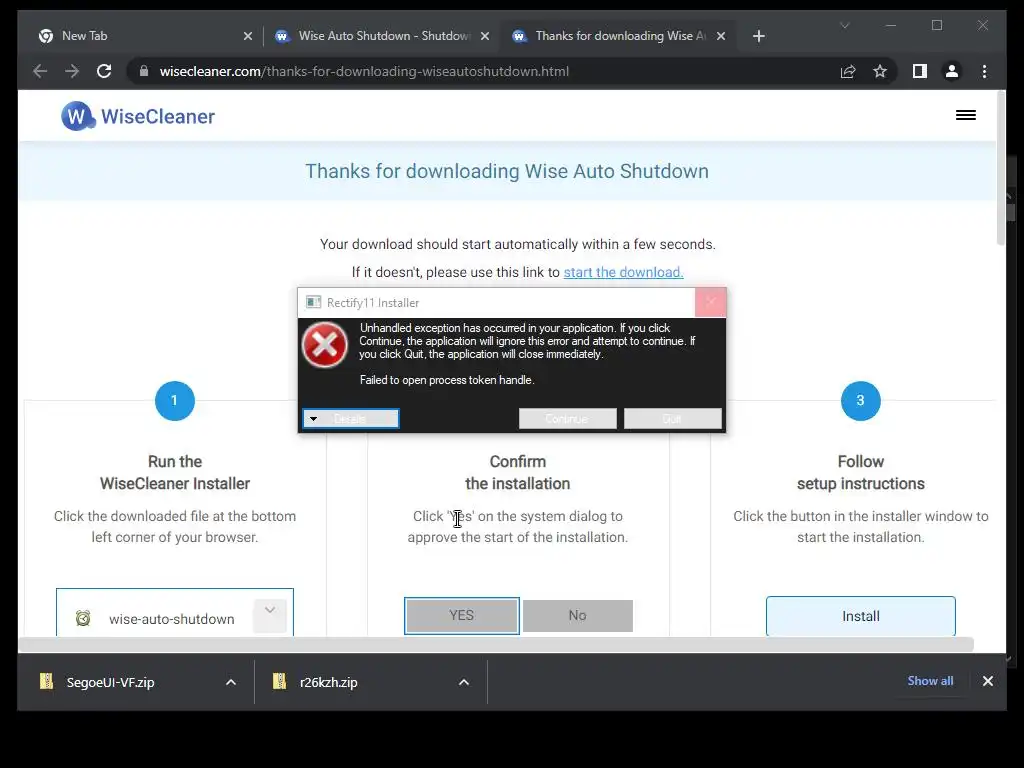Click the red error icon in dialog
Screen dimensions: 1024x768
[325, 345]
